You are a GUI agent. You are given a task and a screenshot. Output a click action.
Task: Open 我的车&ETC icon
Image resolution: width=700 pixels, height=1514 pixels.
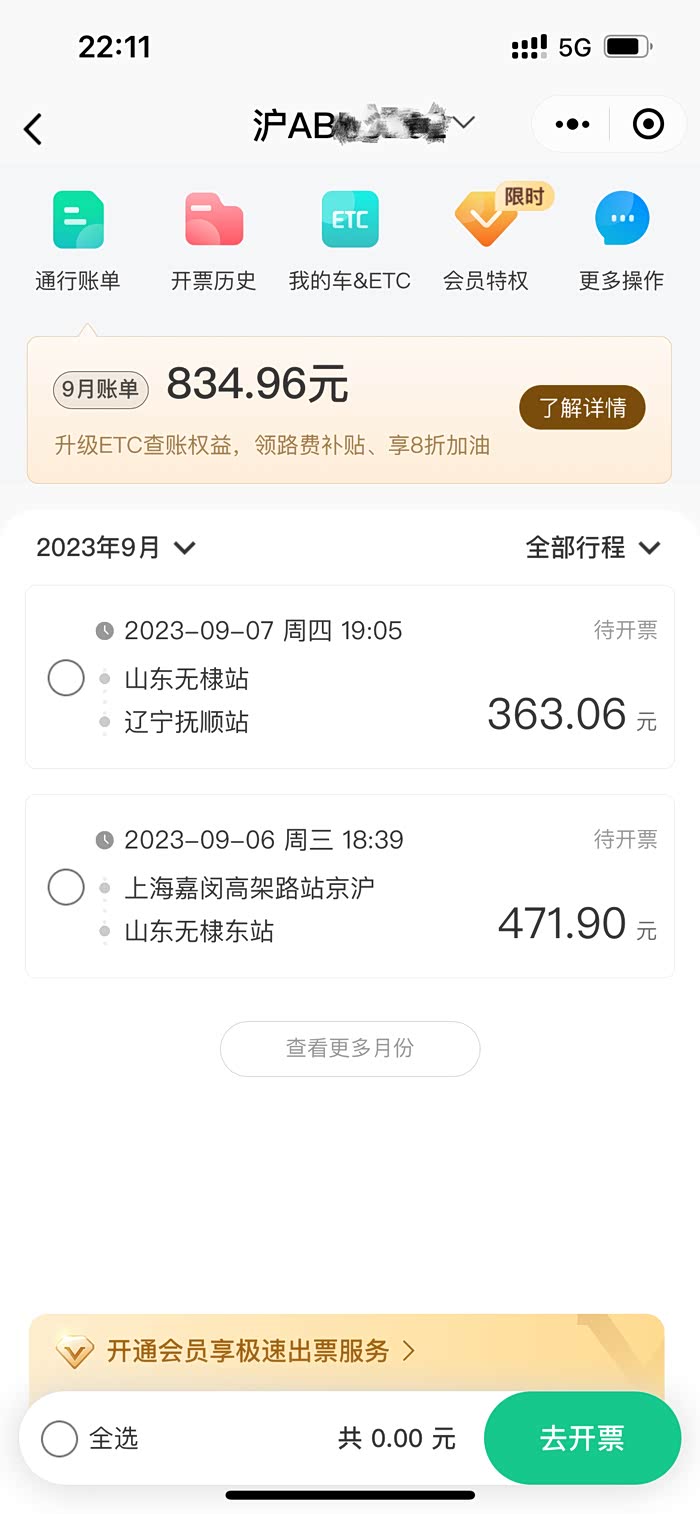click(350, 220)
